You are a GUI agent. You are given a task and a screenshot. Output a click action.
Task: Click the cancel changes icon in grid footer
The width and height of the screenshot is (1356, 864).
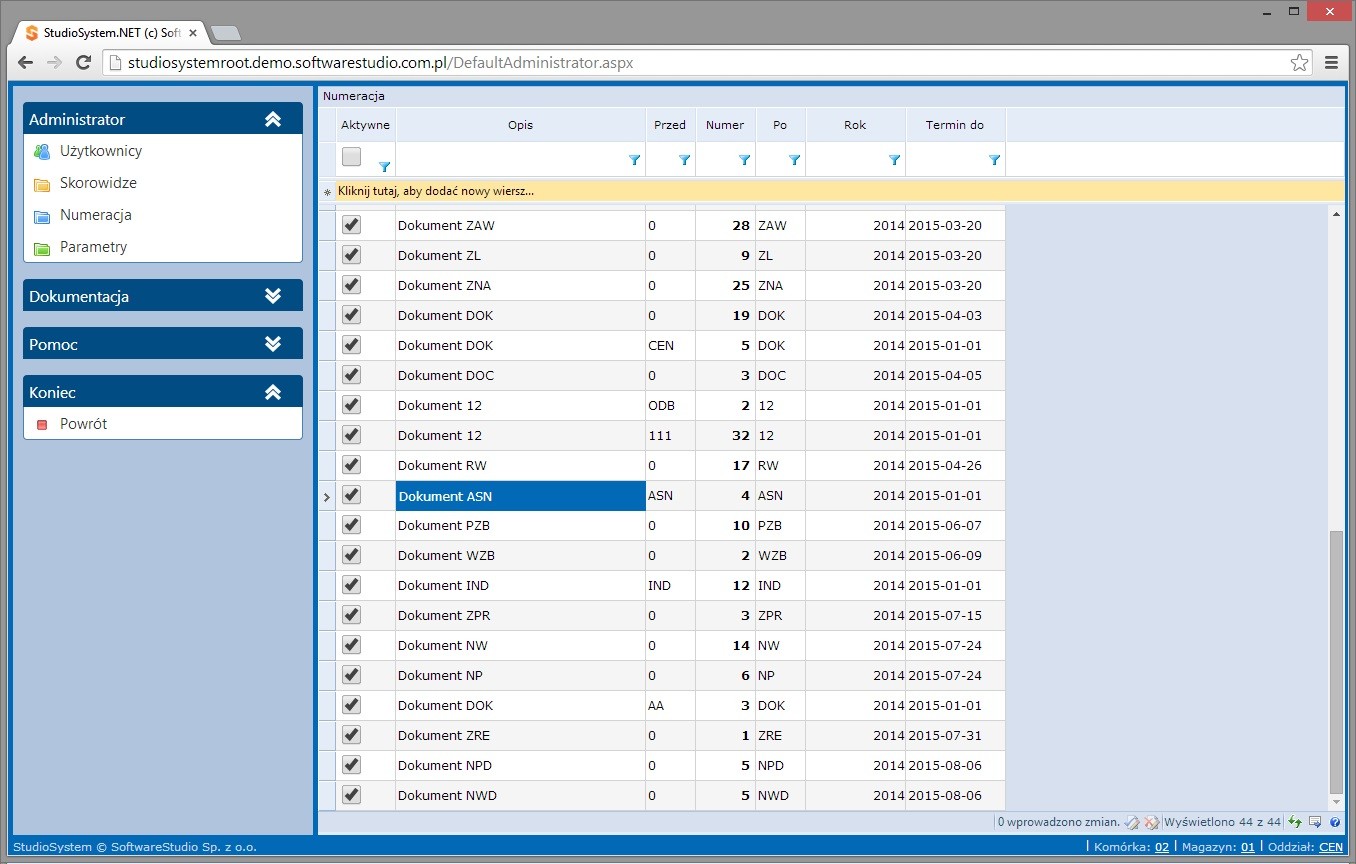pyautogui.click(x=1151, y=822)
